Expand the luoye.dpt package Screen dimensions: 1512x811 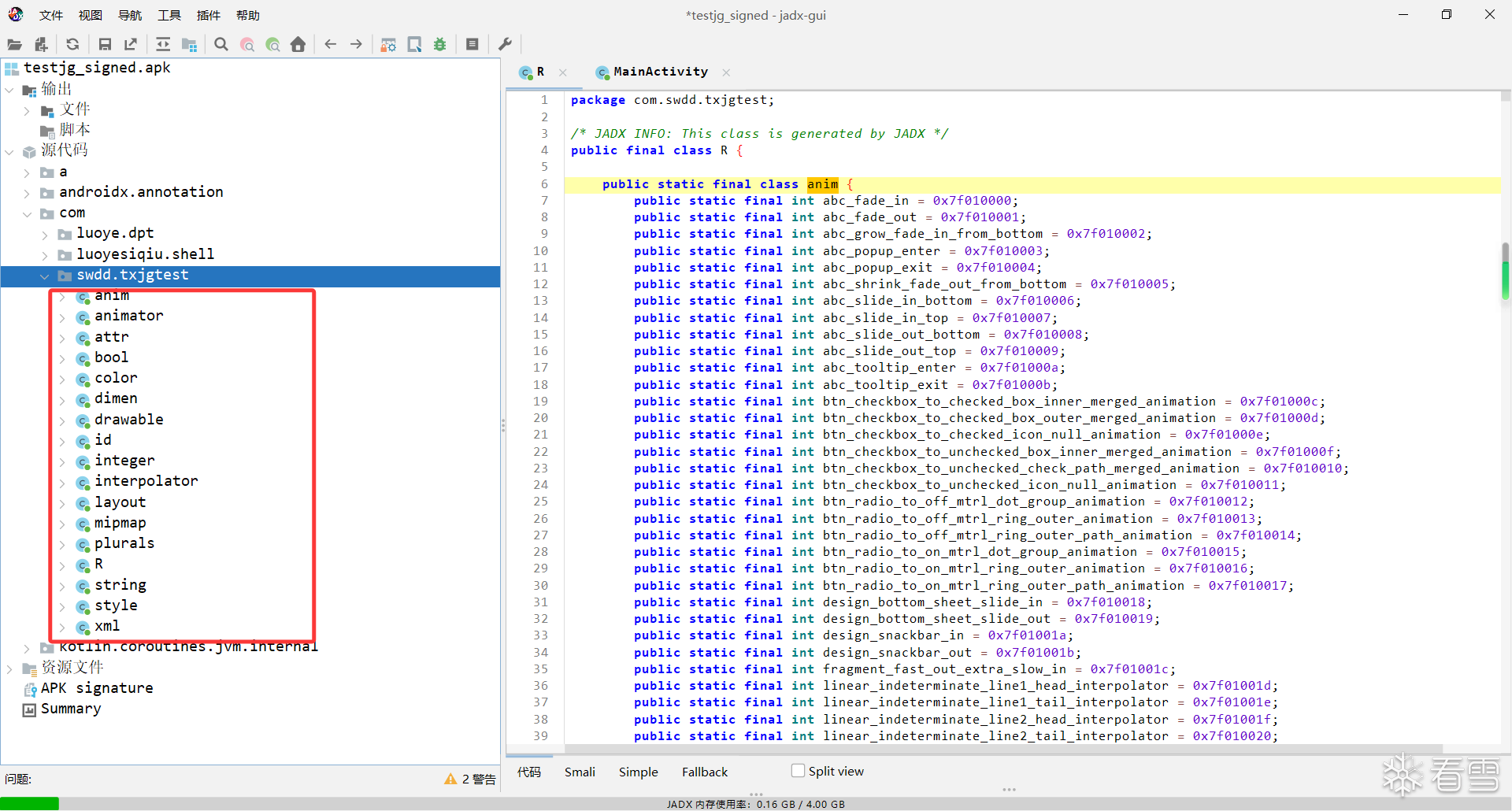coord(44,235)
